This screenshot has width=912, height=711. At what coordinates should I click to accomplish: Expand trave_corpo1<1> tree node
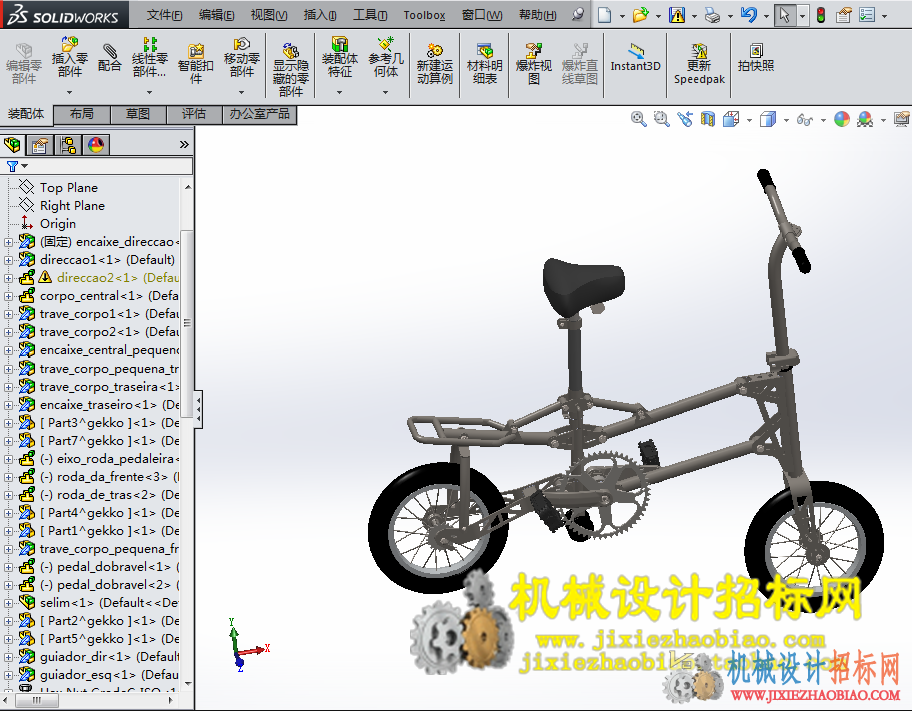(8, 314)
